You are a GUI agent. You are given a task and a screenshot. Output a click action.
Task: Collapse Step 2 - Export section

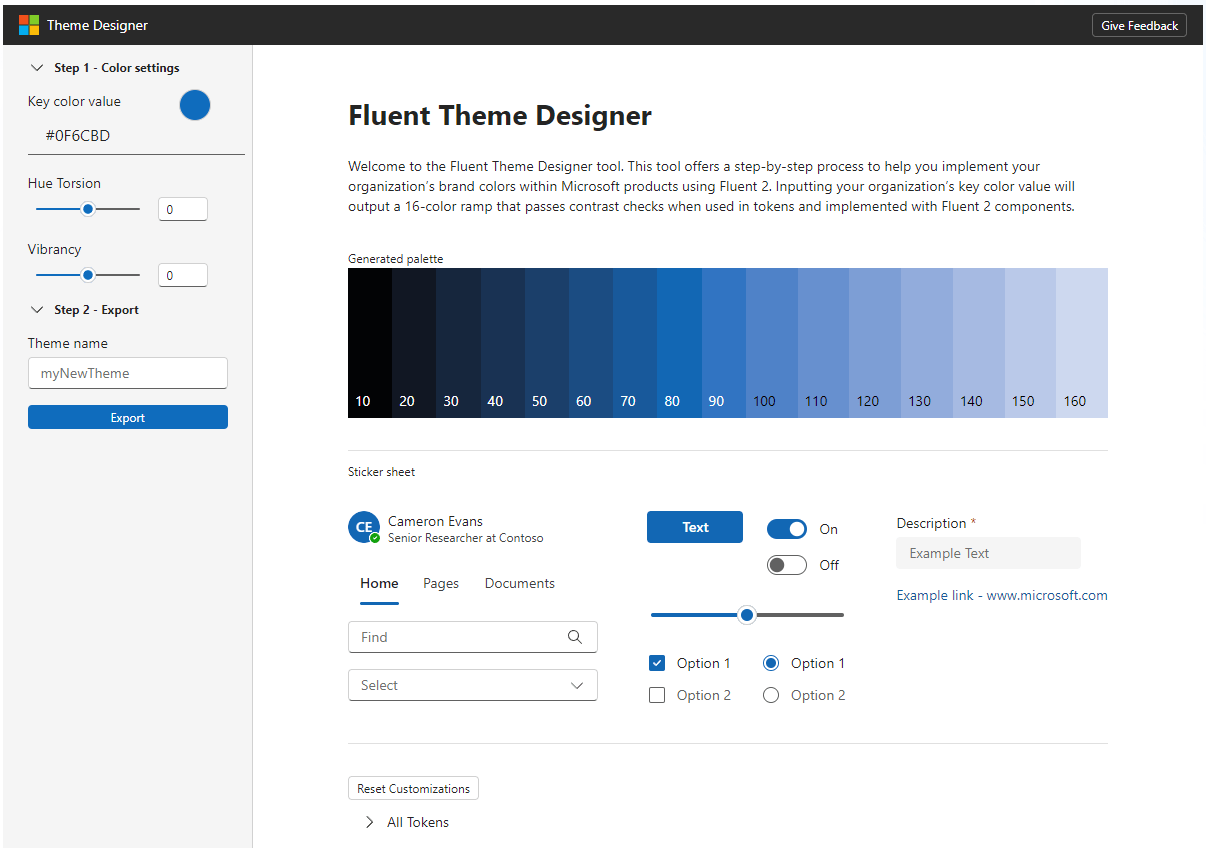coord(37,310)
